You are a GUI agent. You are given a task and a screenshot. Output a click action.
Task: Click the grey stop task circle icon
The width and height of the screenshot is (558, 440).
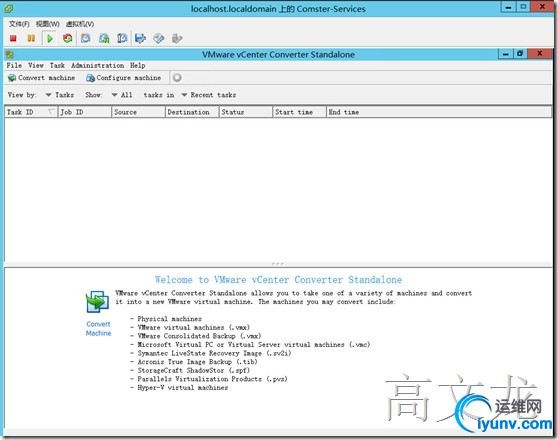click(x=177, y=77)
